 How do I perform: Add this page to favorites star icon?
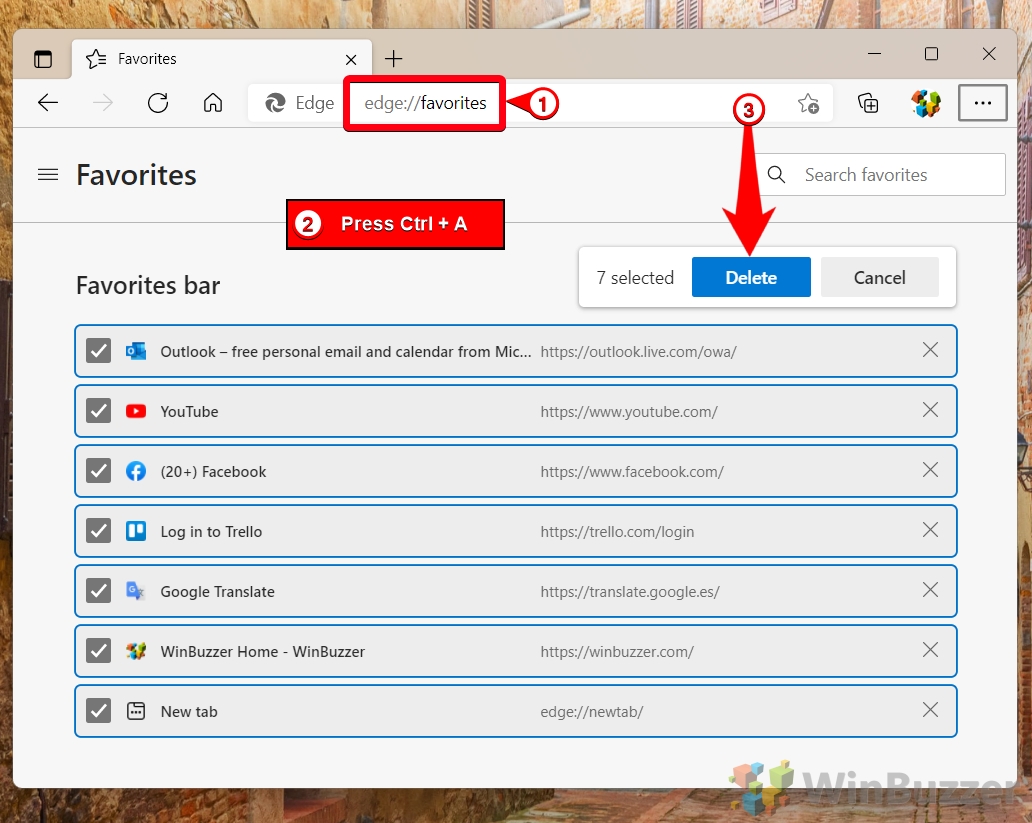[x=808, y=103]
